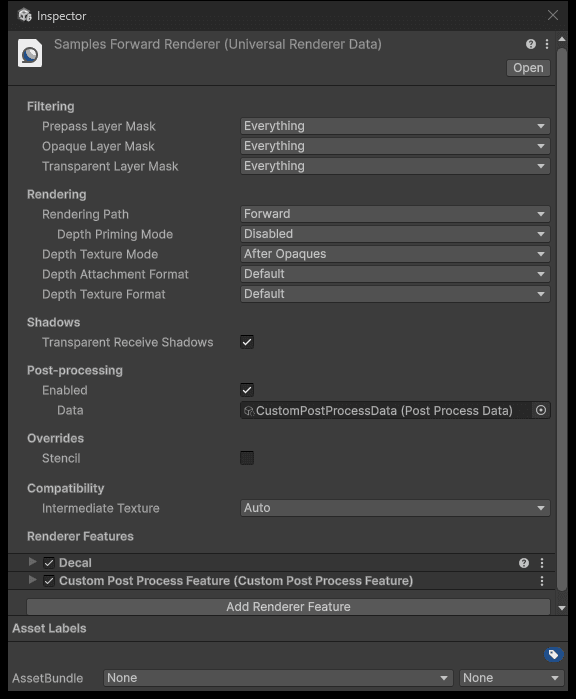The width and height of the screenshot is (576, 699).
Task: Open the Custom Post Process Feature three-dot menu
Action: 542,581
